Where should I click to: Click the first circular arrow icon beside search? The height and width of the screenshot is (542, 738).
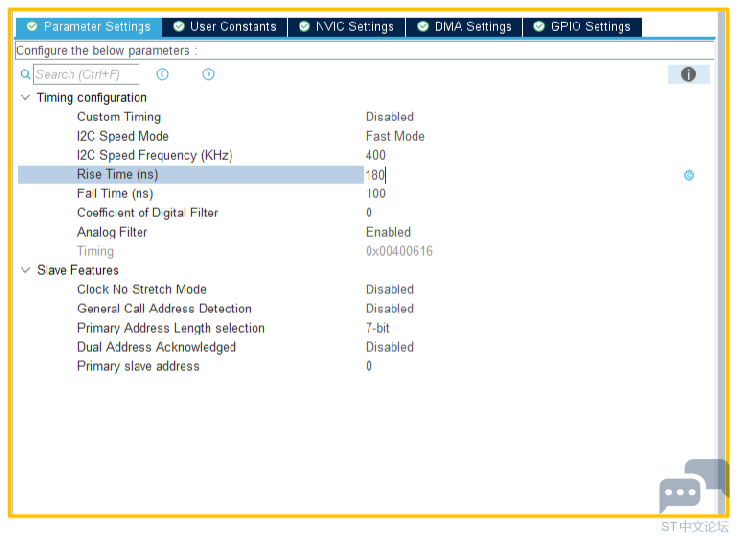(x=162, y=74)
